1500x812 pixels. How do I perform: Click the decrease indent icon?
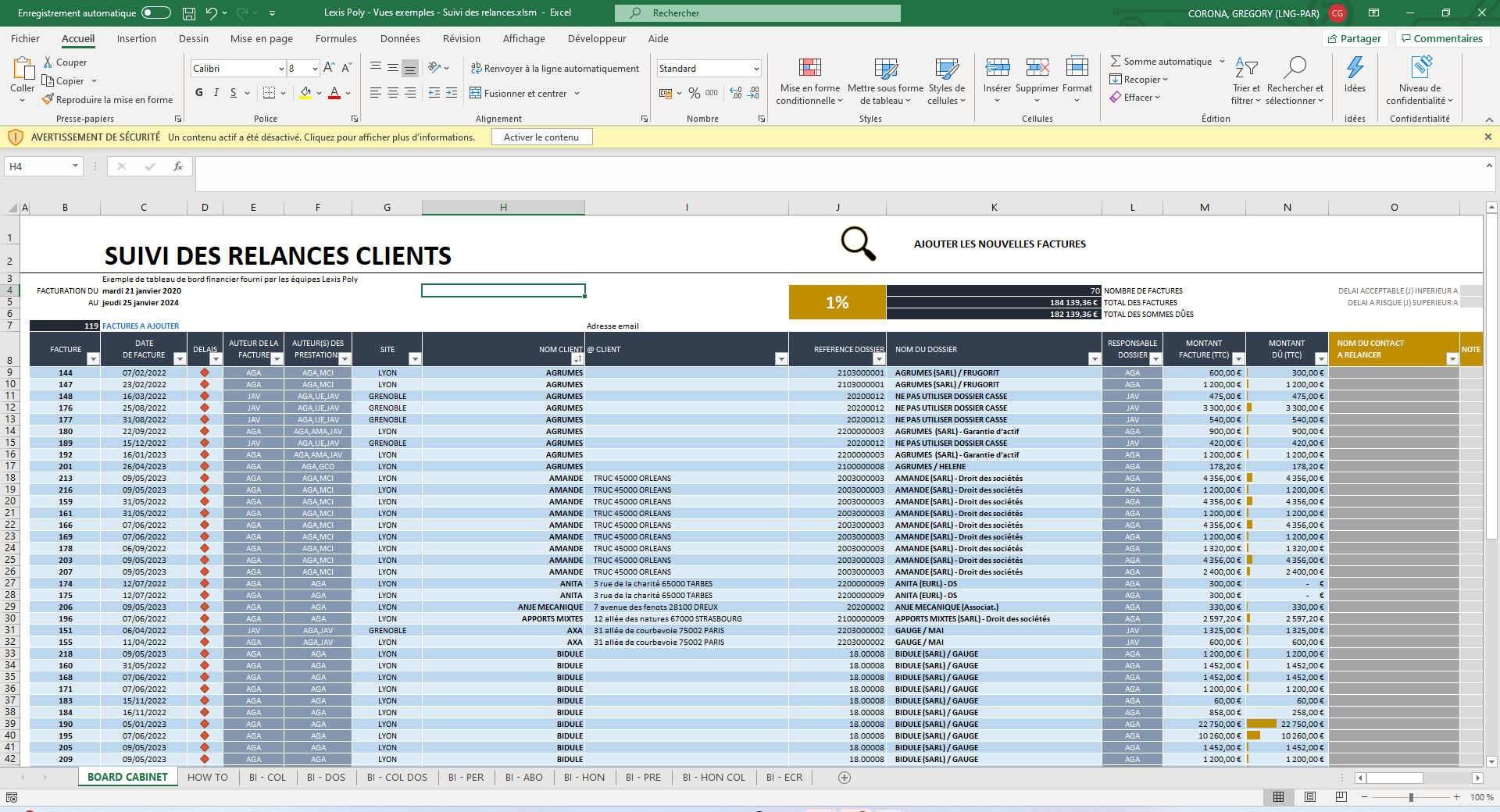coord(434,93)
